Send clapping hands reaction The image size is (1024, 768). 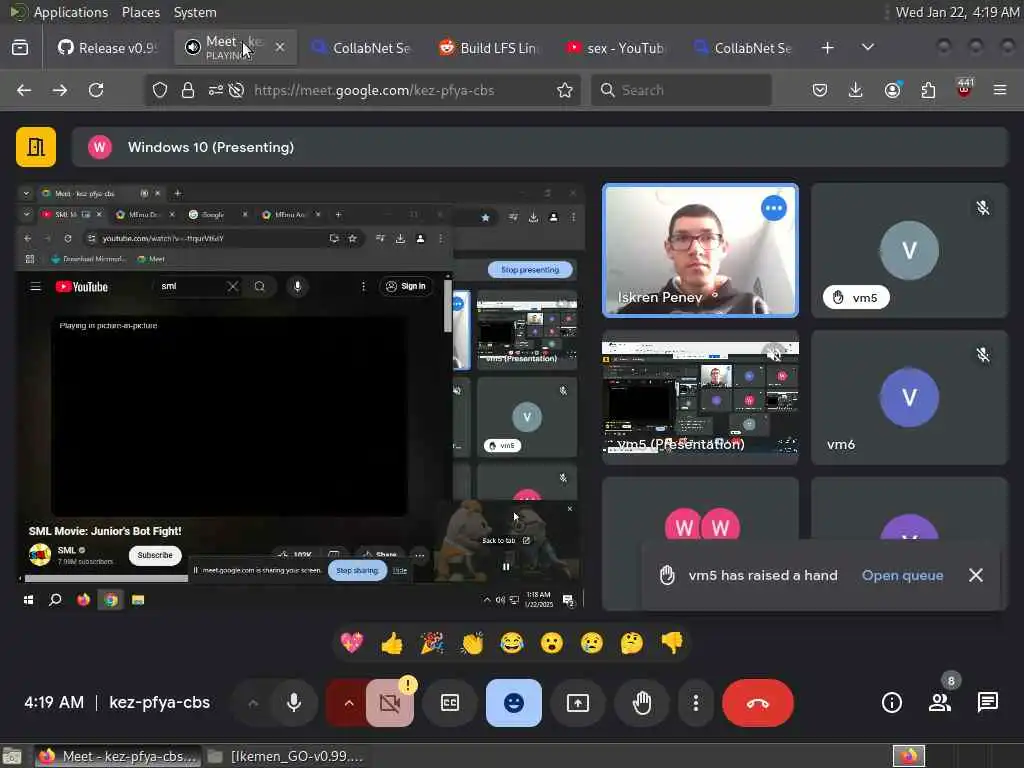click(472, 643)
